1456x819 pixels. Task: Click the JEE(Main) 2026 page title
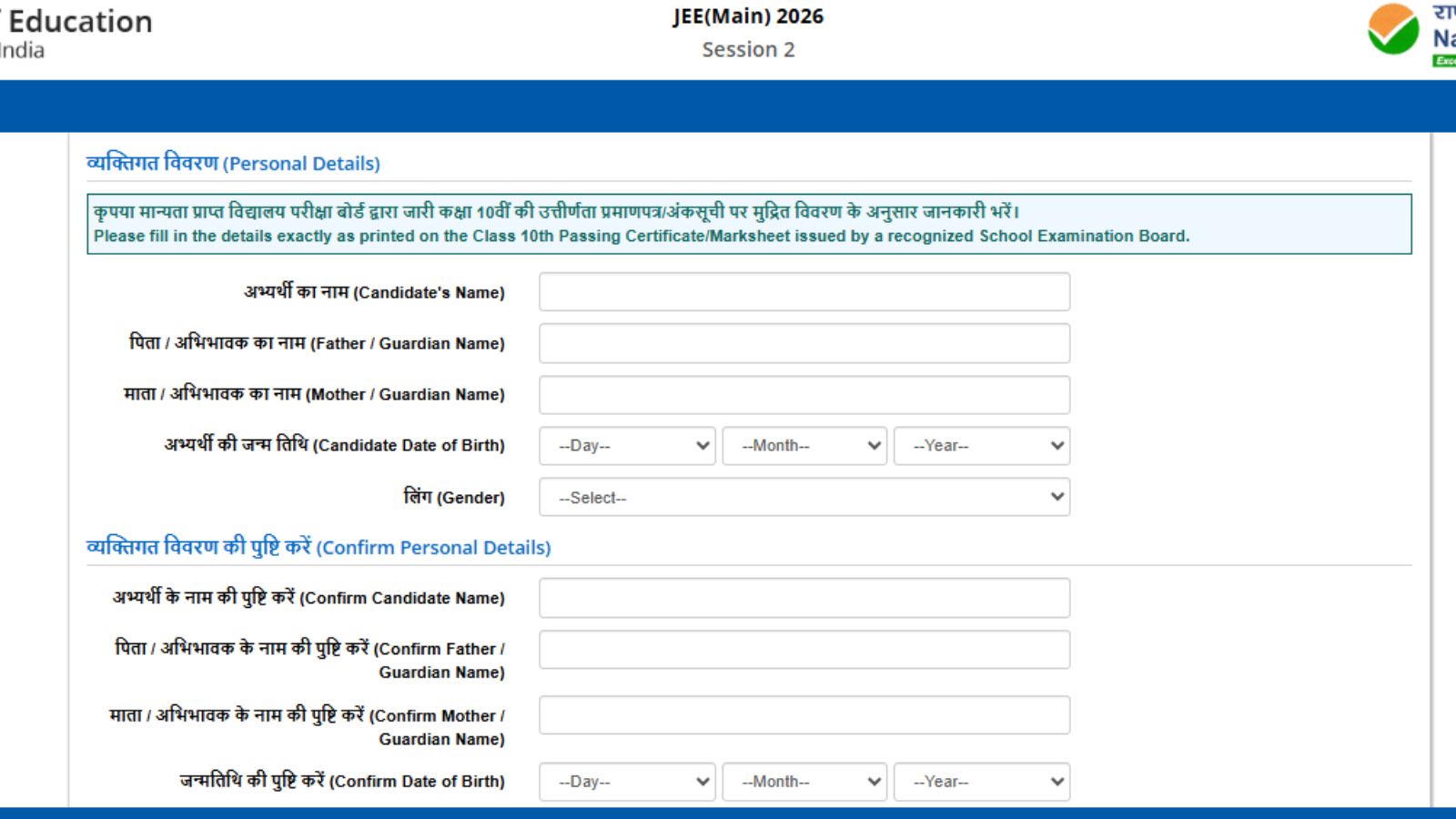(748, 16)
